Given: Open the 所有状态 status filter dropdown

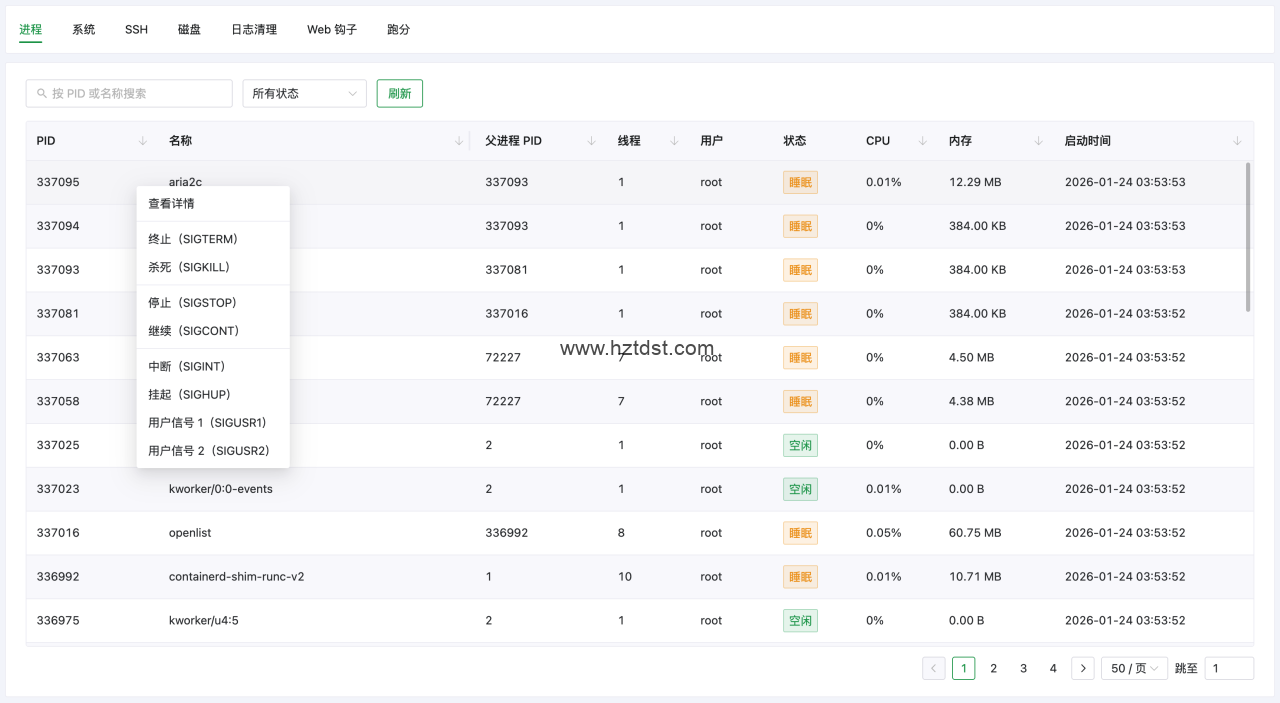Looking at the screenshot, I should 304,93.
